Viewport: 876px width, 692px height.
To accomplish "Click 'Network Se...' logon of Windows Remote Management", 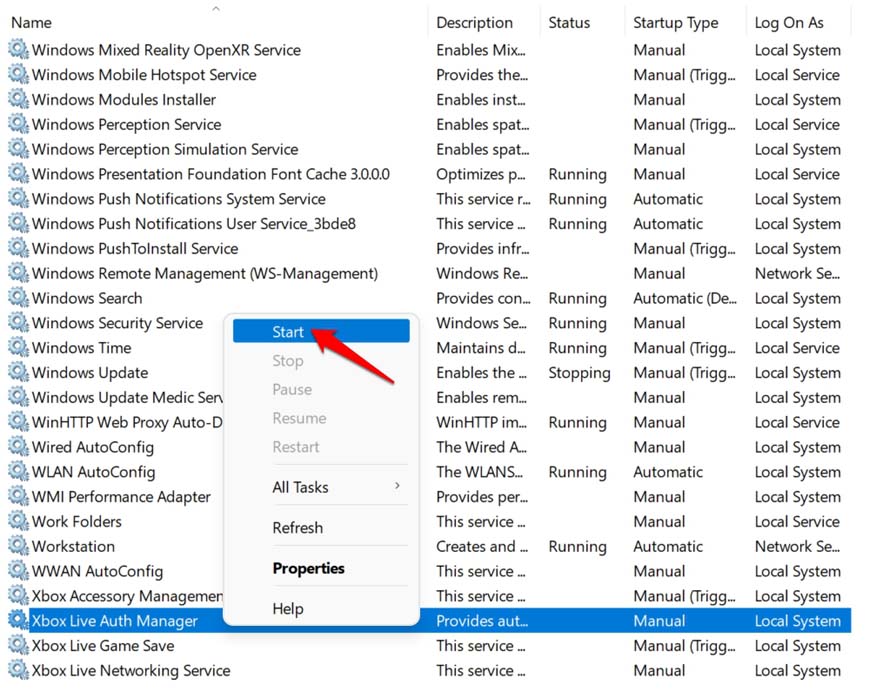I will [x=797, y=273].
